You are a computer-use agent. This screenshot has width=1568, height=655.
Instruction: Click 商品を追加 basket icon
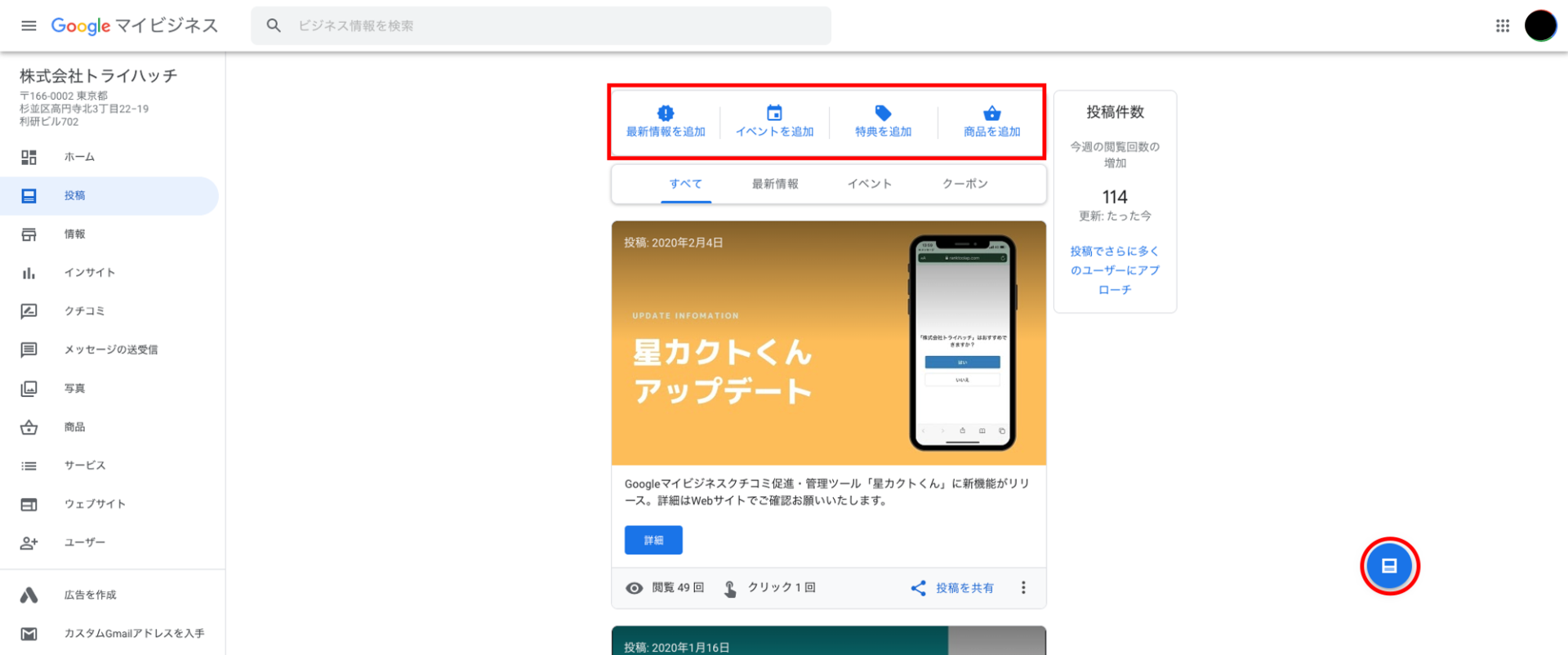991,113
